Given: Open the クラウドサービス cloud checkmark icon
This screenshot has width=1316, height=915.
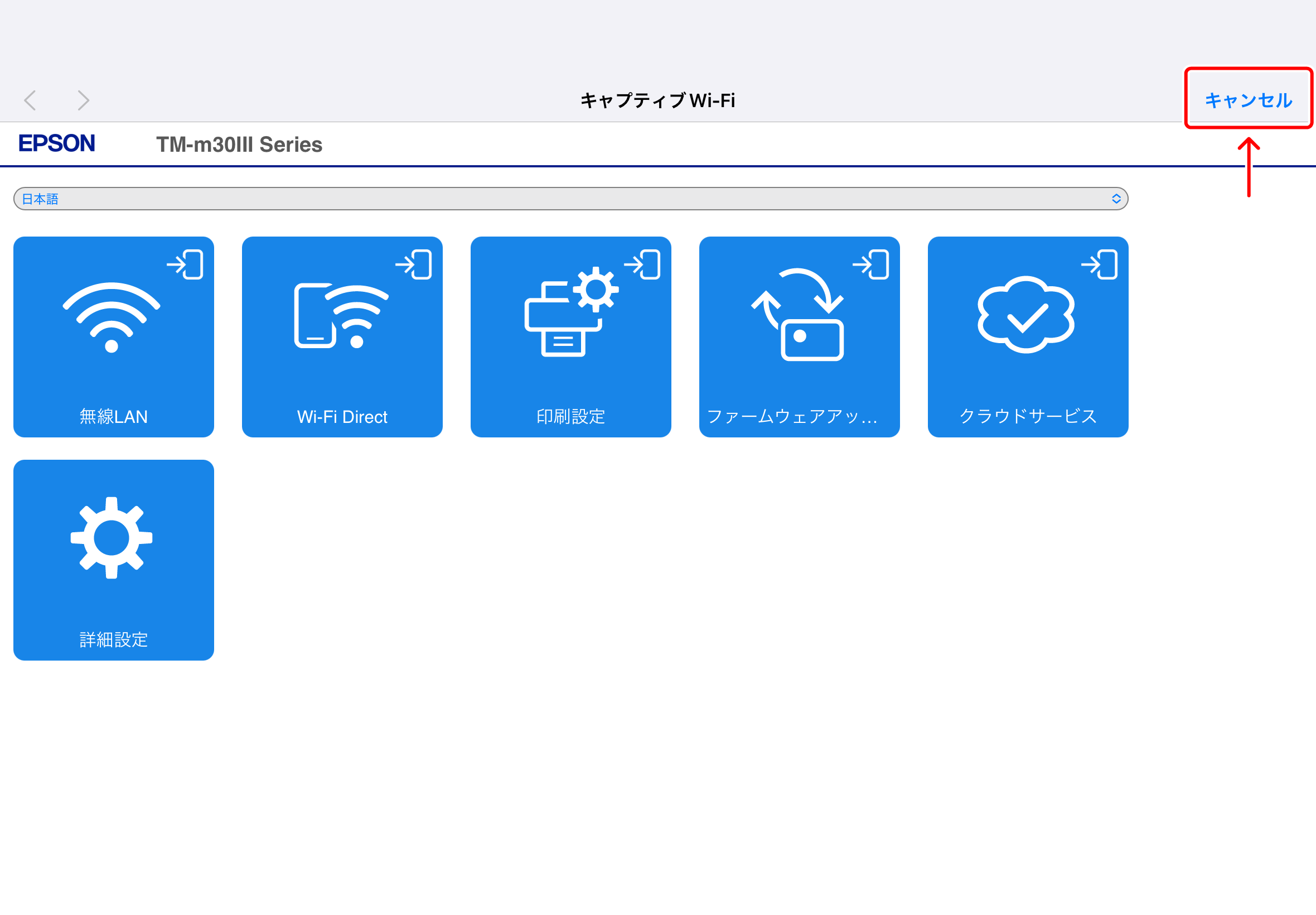Looking at the screenshot, I should [x=1025, y=314].
